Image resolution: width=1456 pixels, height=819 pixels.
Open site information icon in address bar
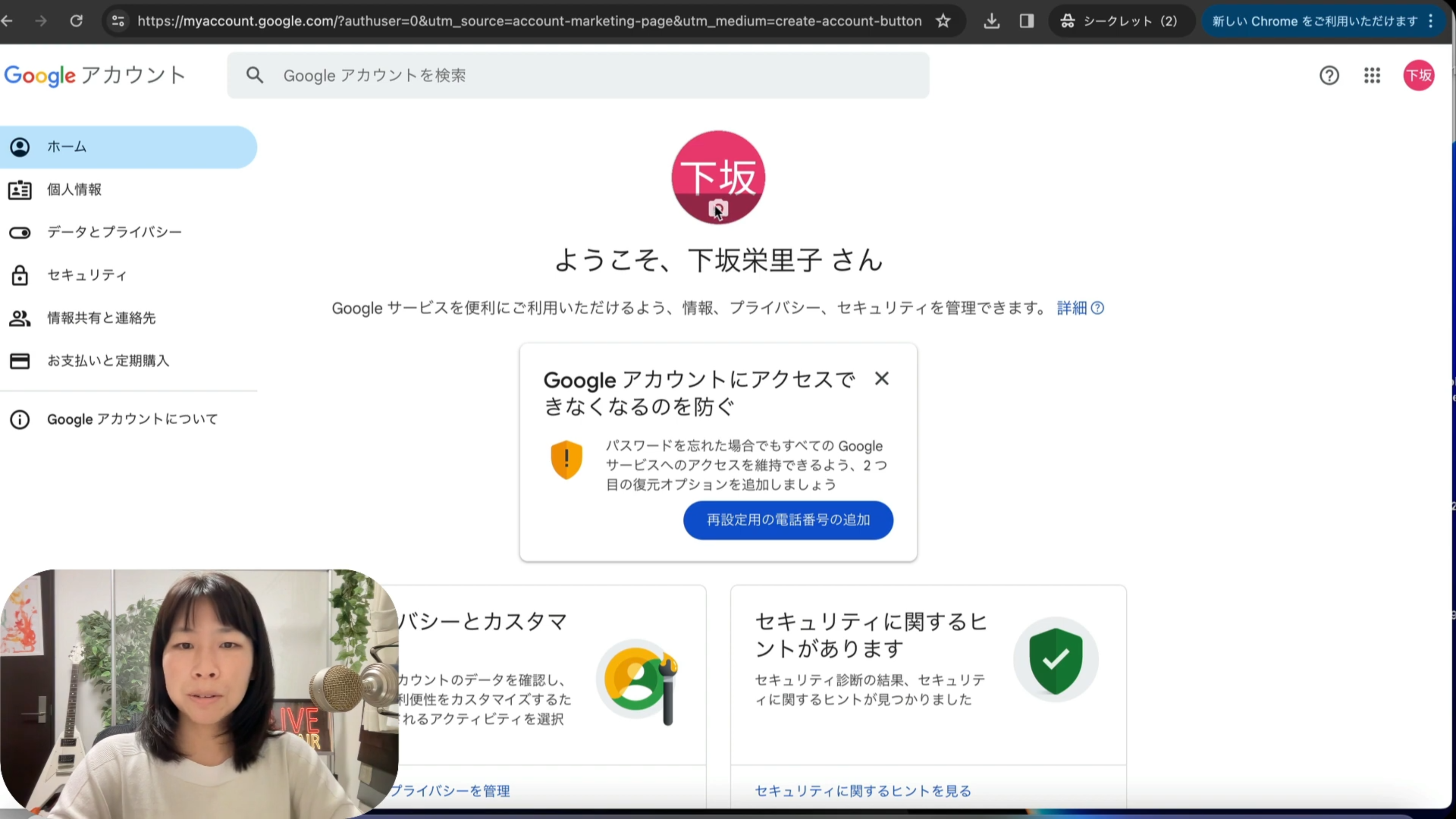(118, 21)
